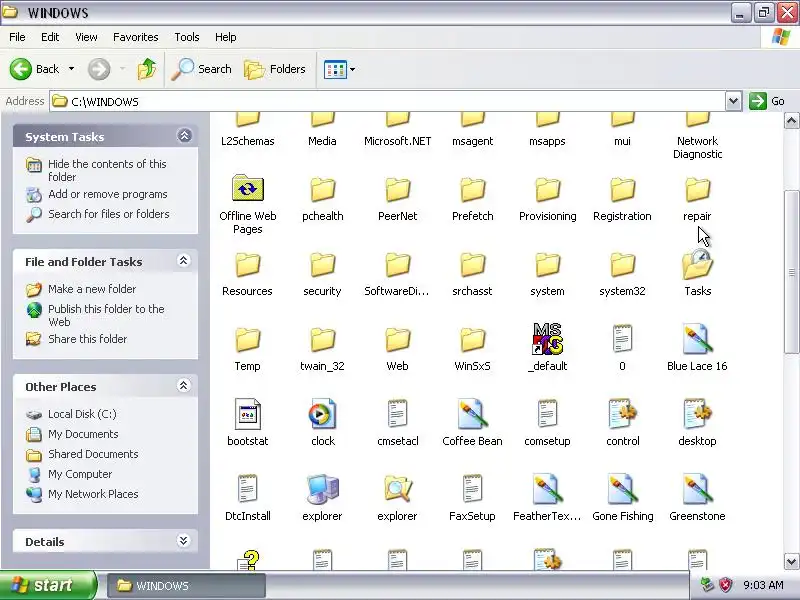800x600 pixels.
Task: Open the Tasks scheduled folder icon
Action: click(x=697, y=264)
